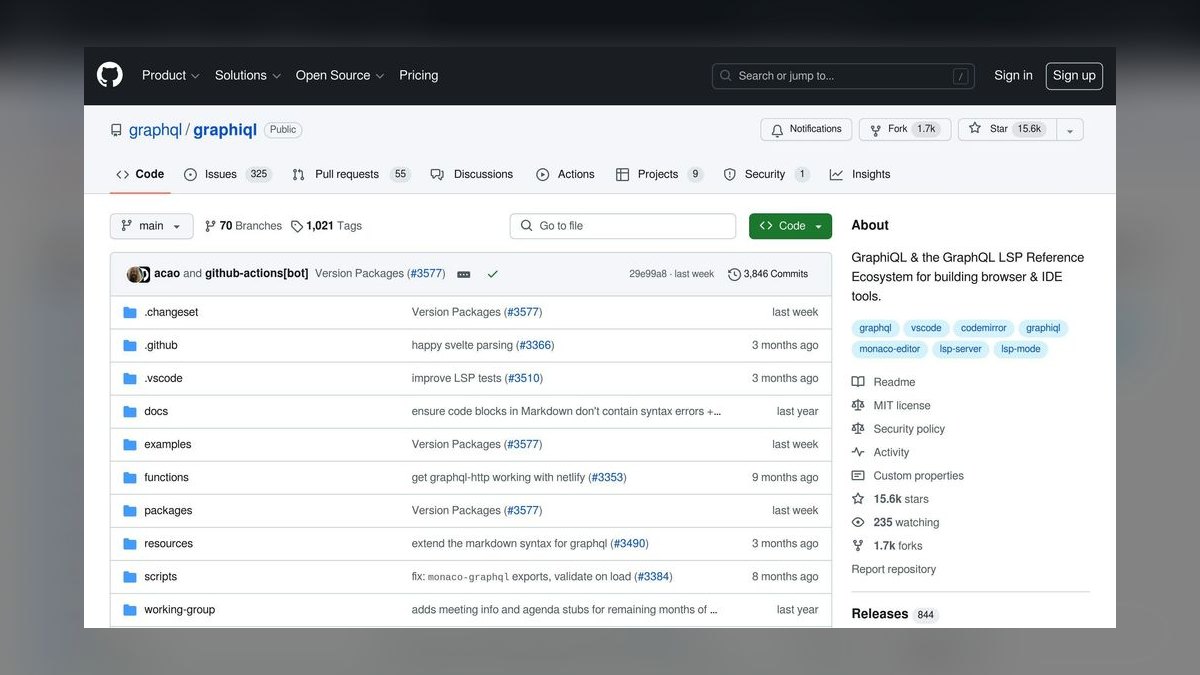
Task: Click the watching eye icon
Action: click(858, 522)
